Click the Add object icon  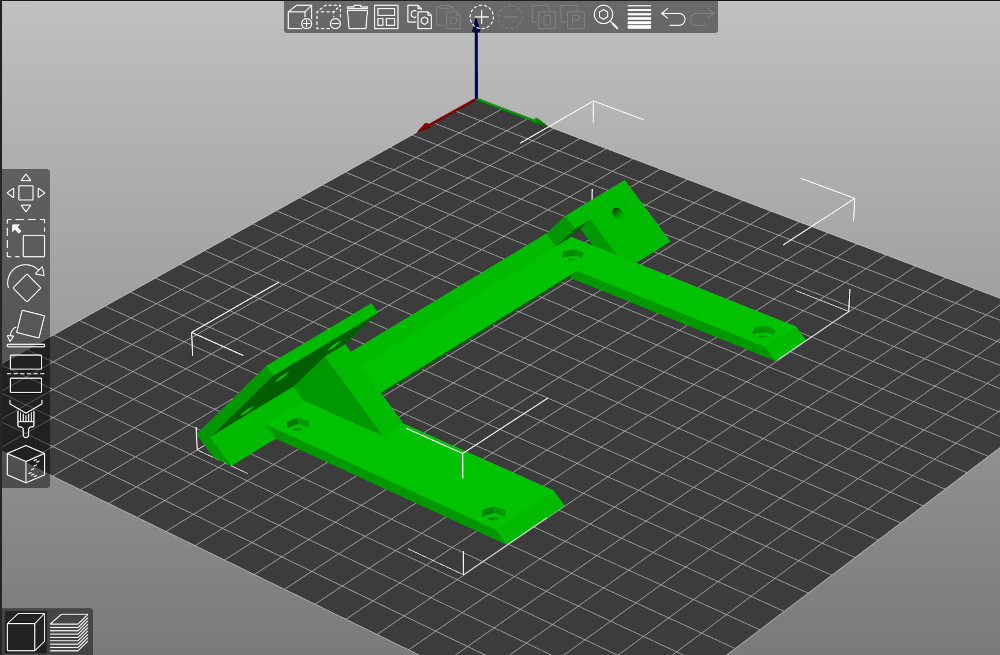click(300, 17)
